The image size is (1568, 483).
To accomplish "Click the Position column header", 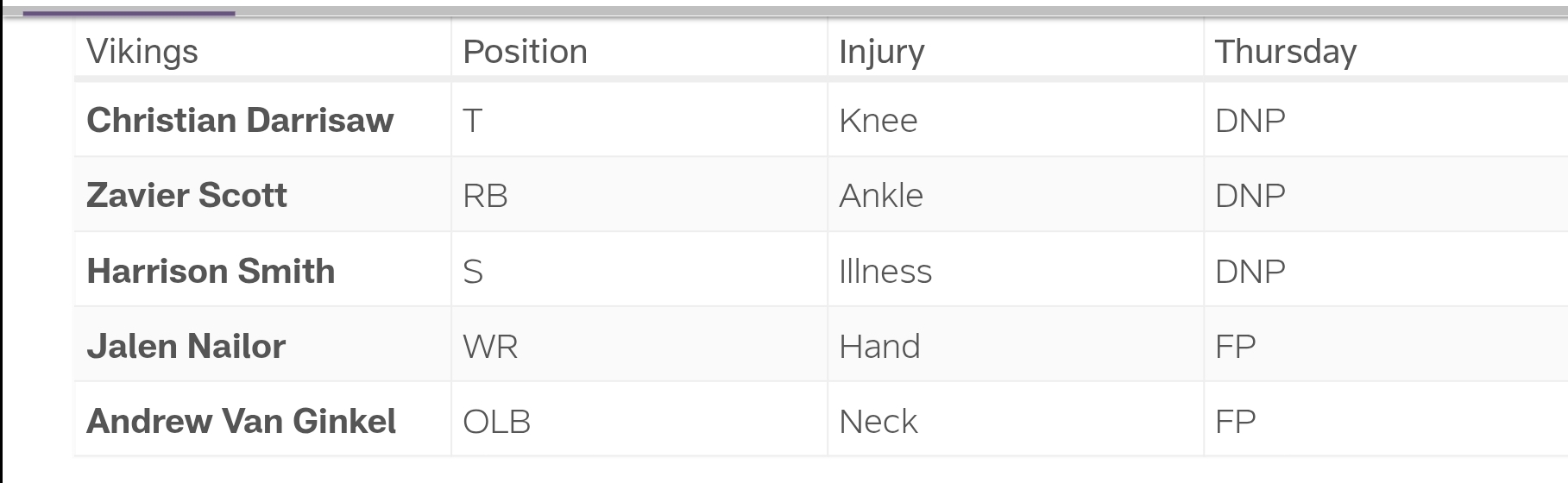I will point(525,52).
